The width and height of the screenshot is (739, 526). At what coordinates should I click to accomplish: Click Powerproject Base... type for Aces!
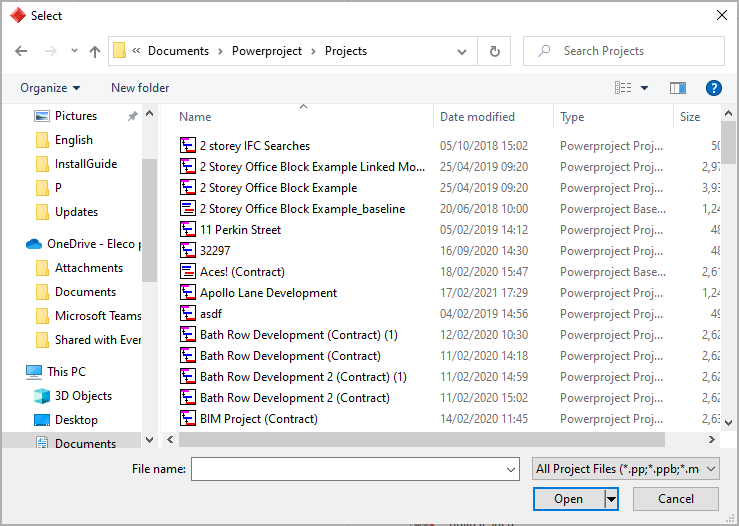pos(613,271)
